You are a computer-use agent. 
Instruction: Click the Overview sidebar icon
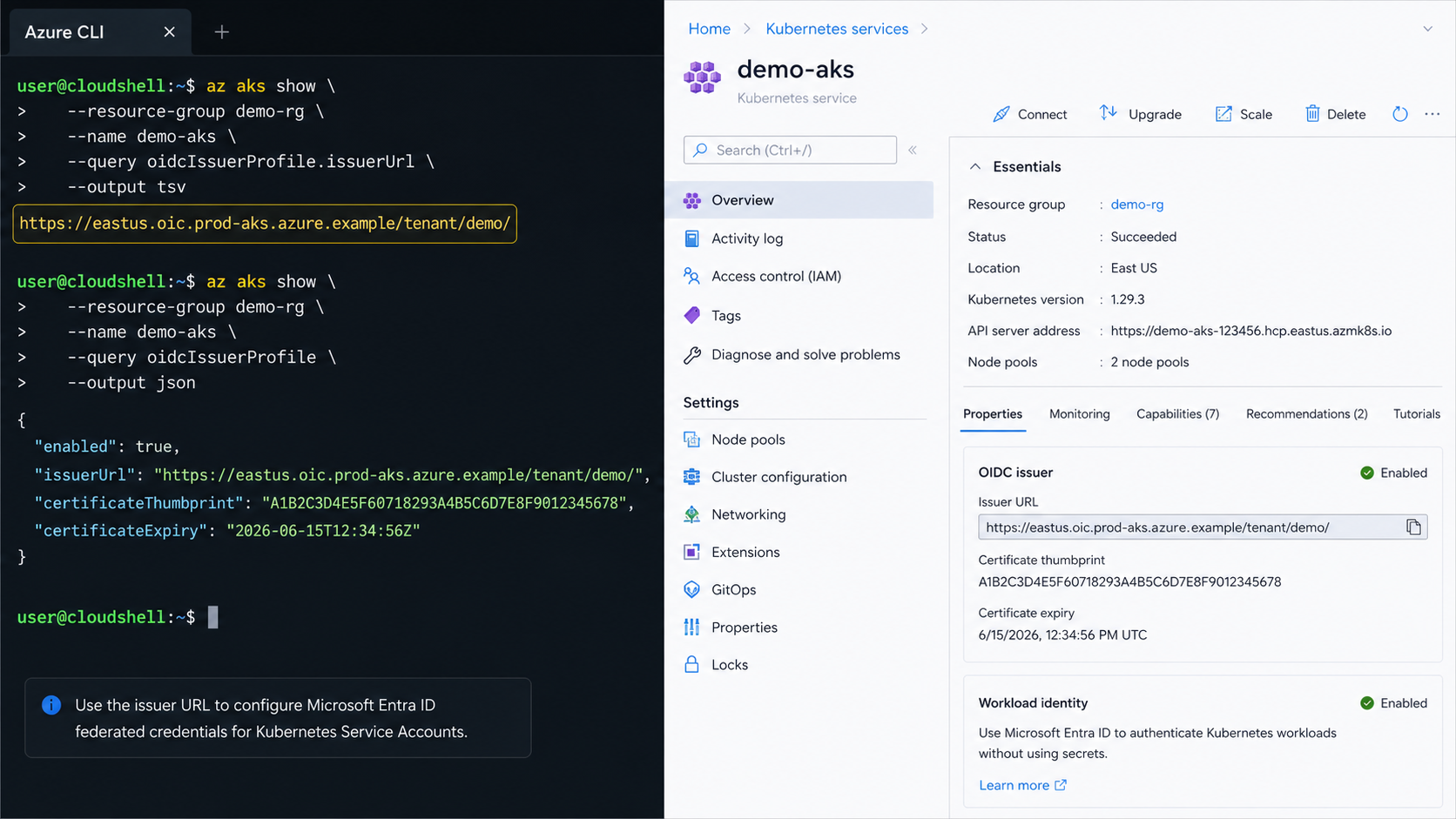pos(692,200)
